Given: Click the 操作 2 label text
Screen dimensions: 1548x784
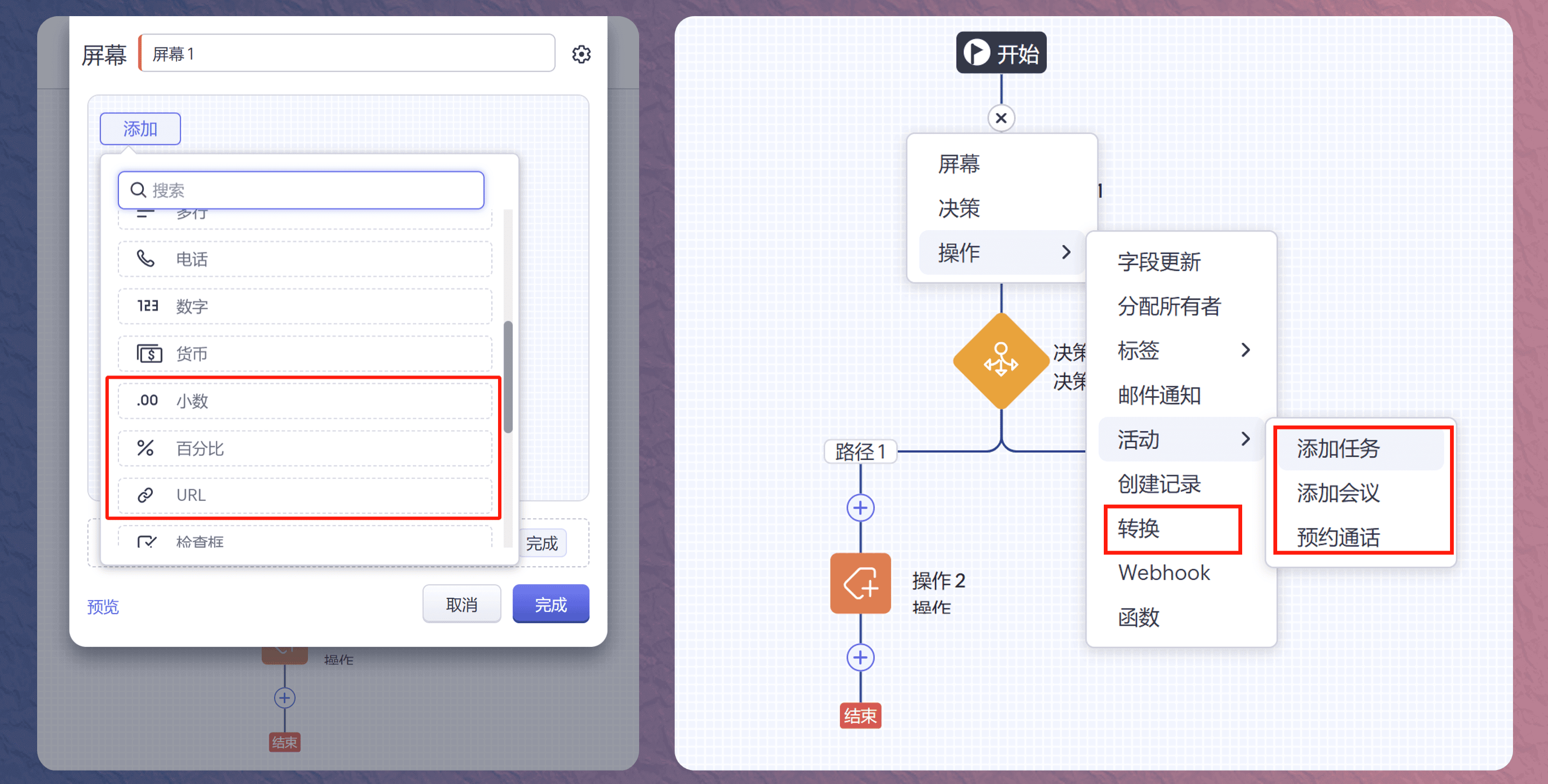Looking at the screenshot, I should pos(938,581).
